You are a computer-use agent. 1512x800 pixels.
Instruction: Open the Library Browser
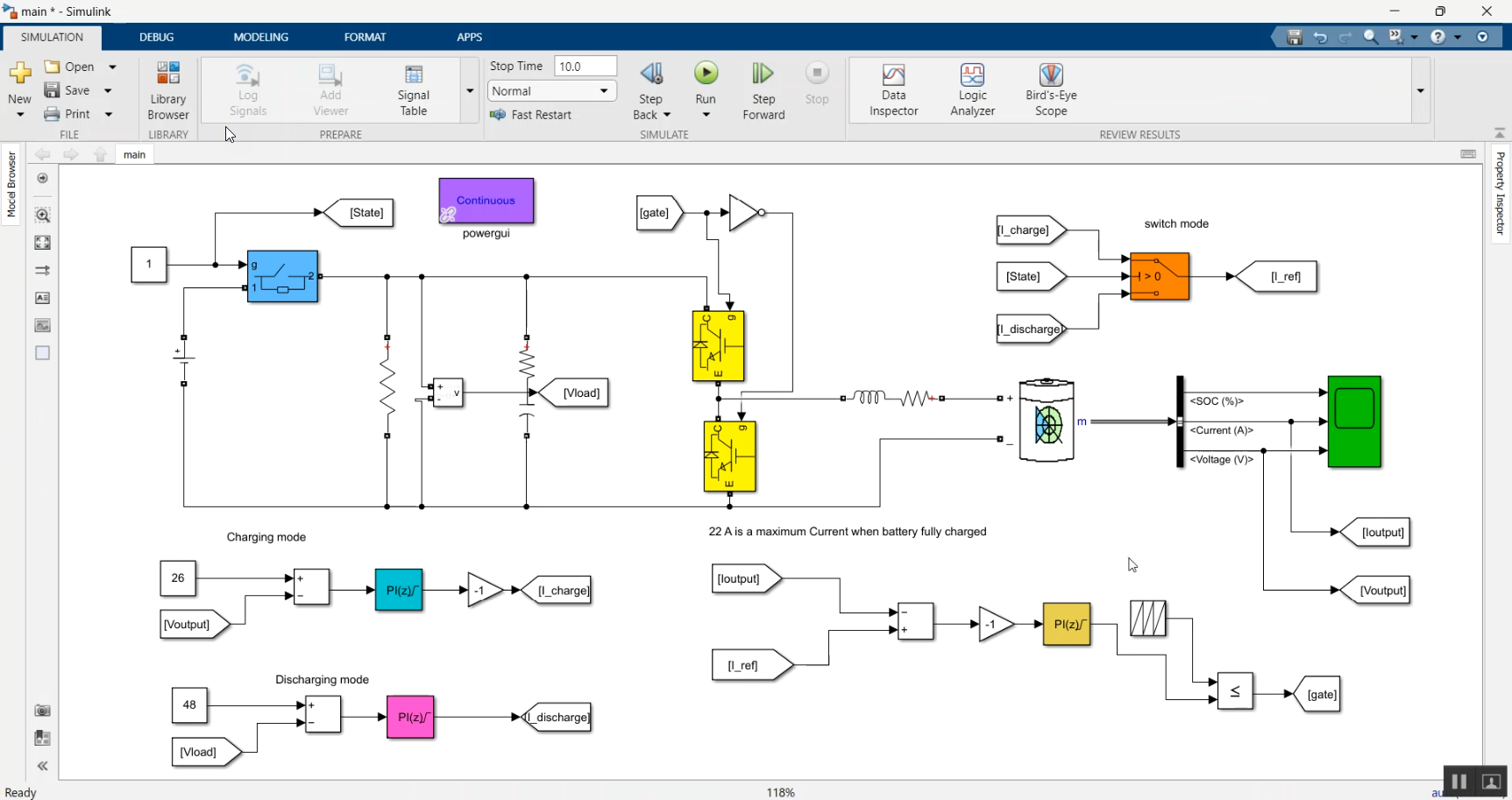tap(167, 90)
